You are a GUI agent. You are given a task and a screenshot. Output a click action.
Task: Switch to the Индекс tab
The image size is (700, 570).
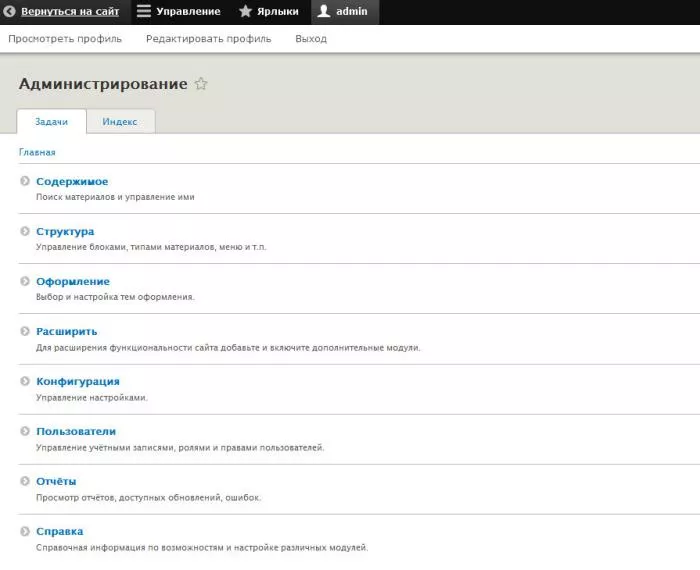coord(120,121)
